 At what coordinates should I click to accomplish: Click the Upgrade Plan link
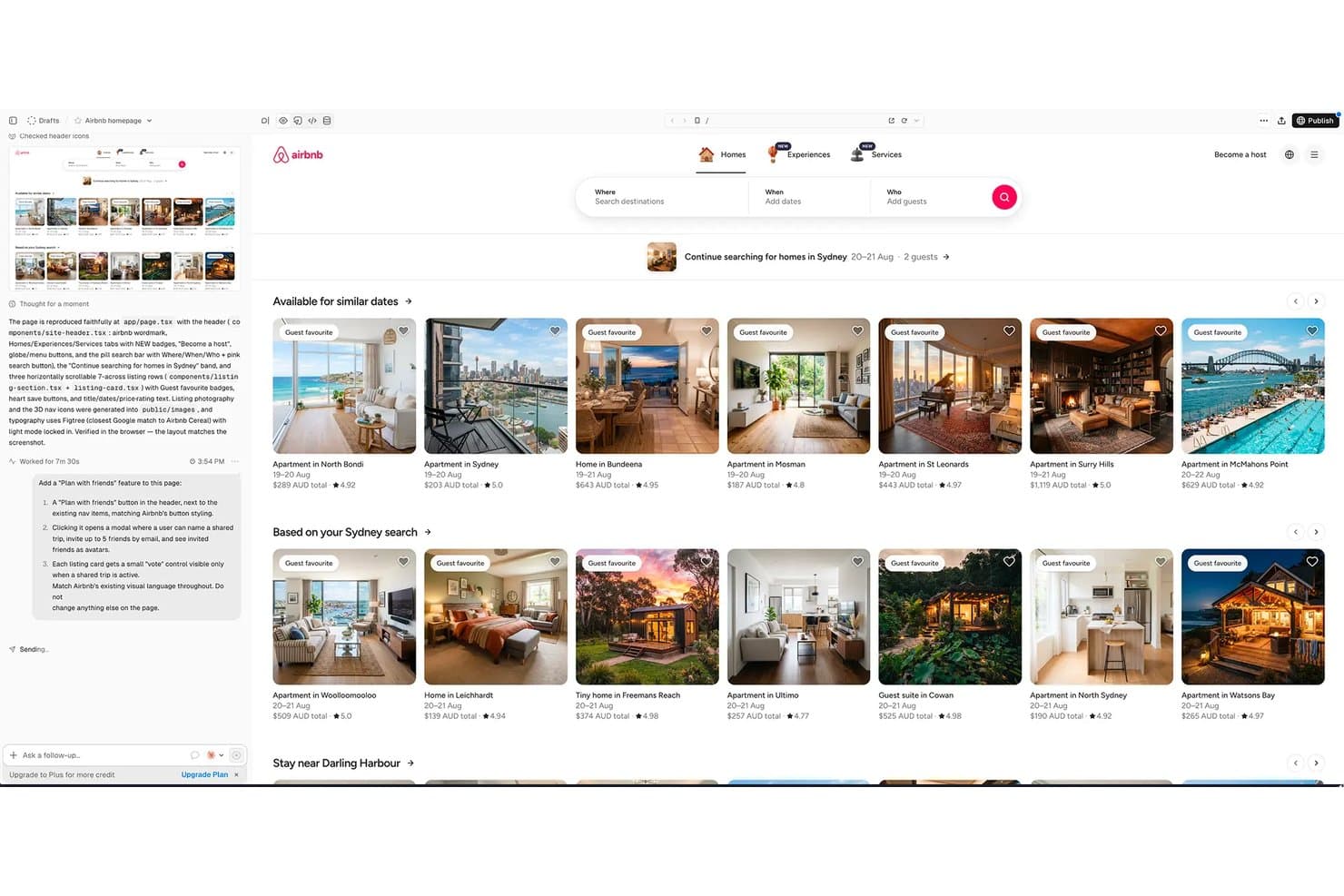point(204,775)
